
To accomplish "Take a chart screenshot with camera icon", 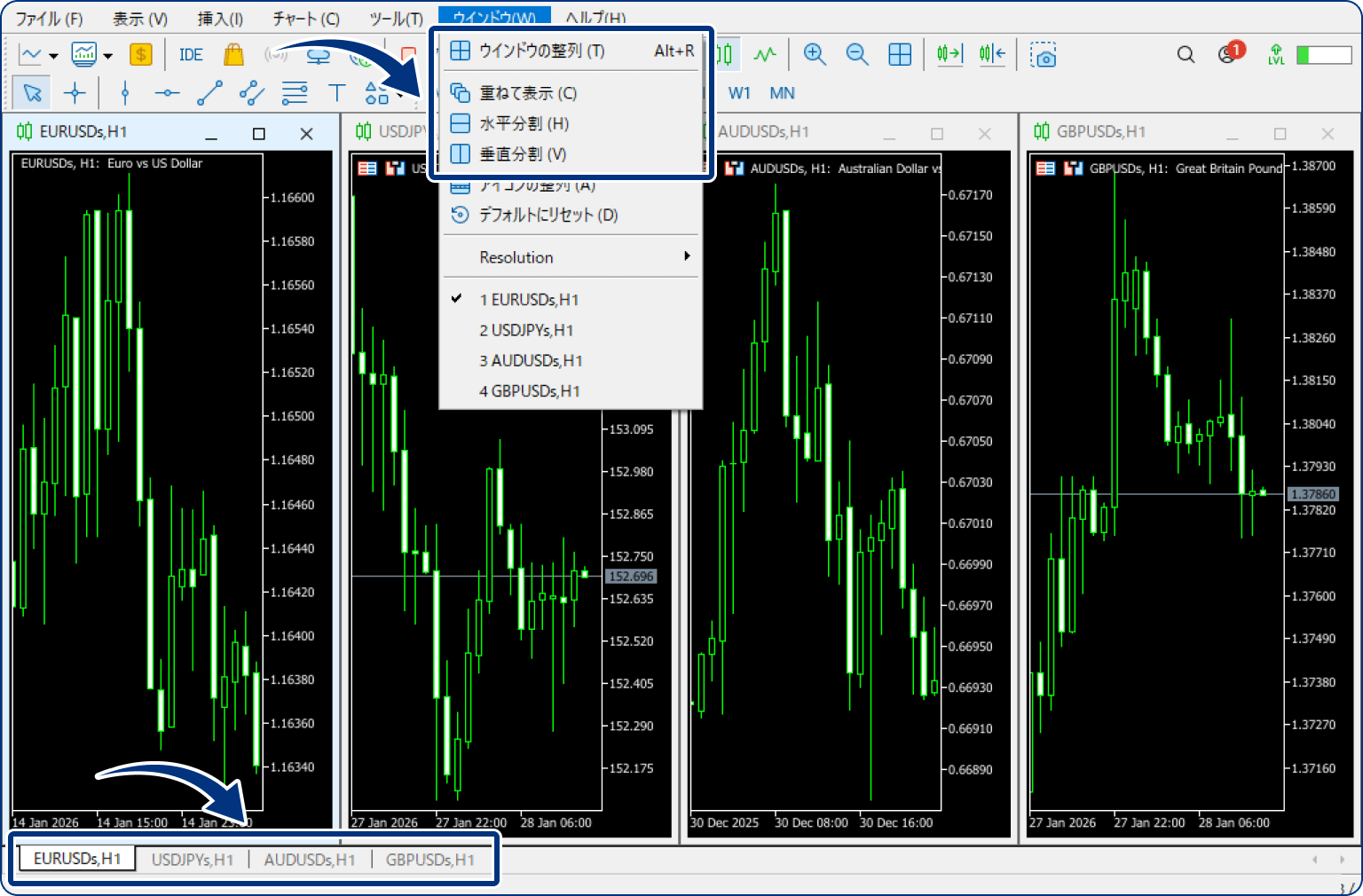I will point(1044,55).
